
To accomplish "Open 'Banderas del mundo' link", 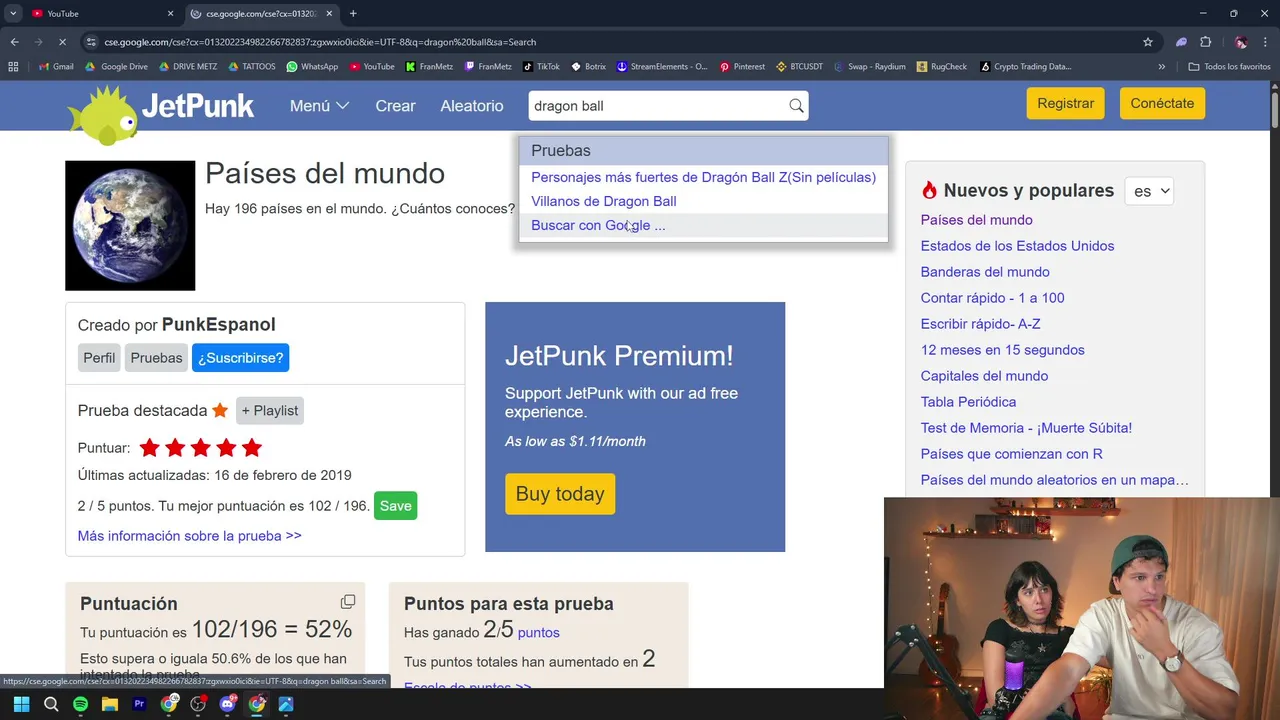I will point(985,272).
